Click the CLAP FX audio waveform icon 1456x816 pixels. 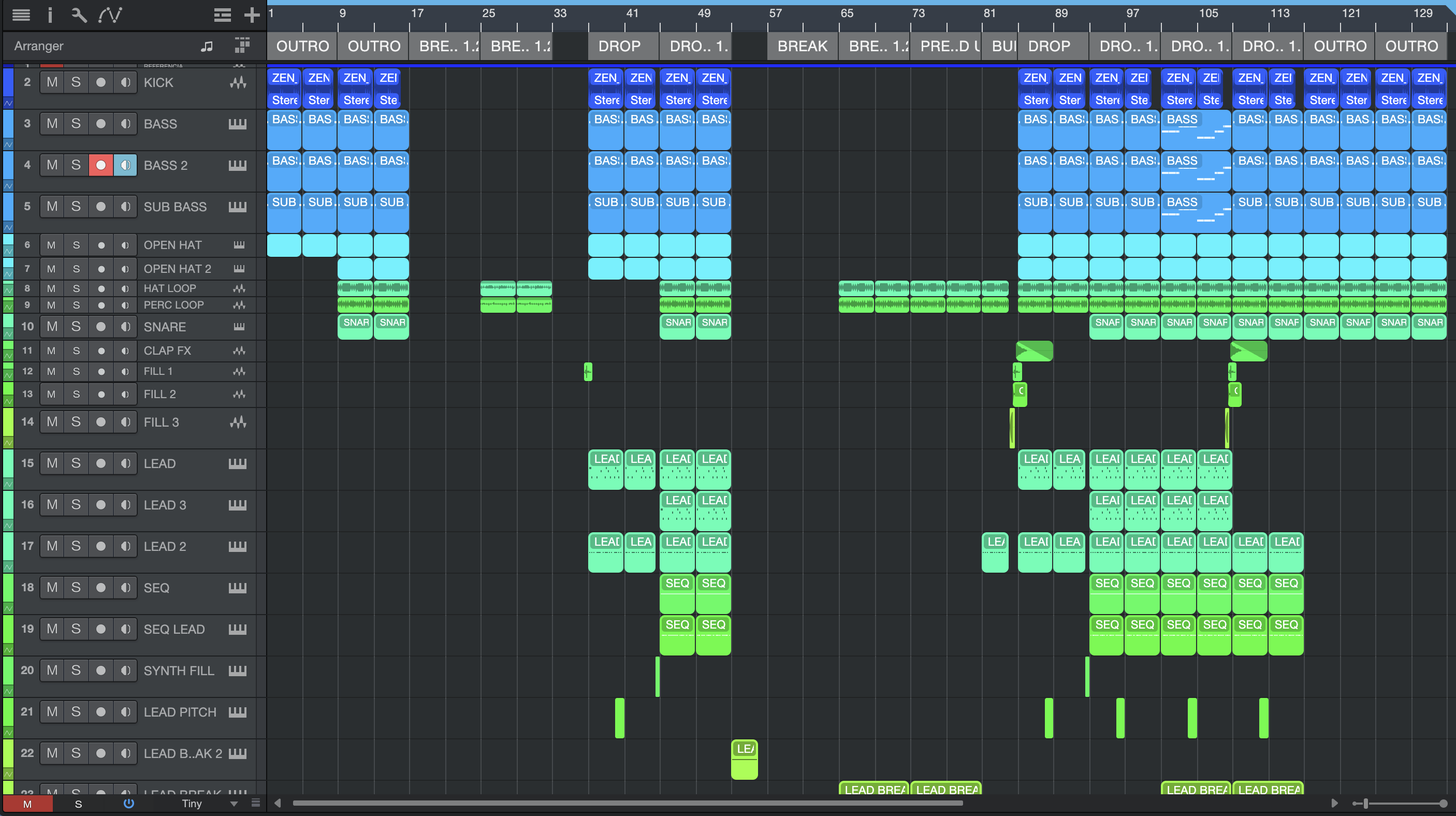pyautogui.click(x=239, y=351)
